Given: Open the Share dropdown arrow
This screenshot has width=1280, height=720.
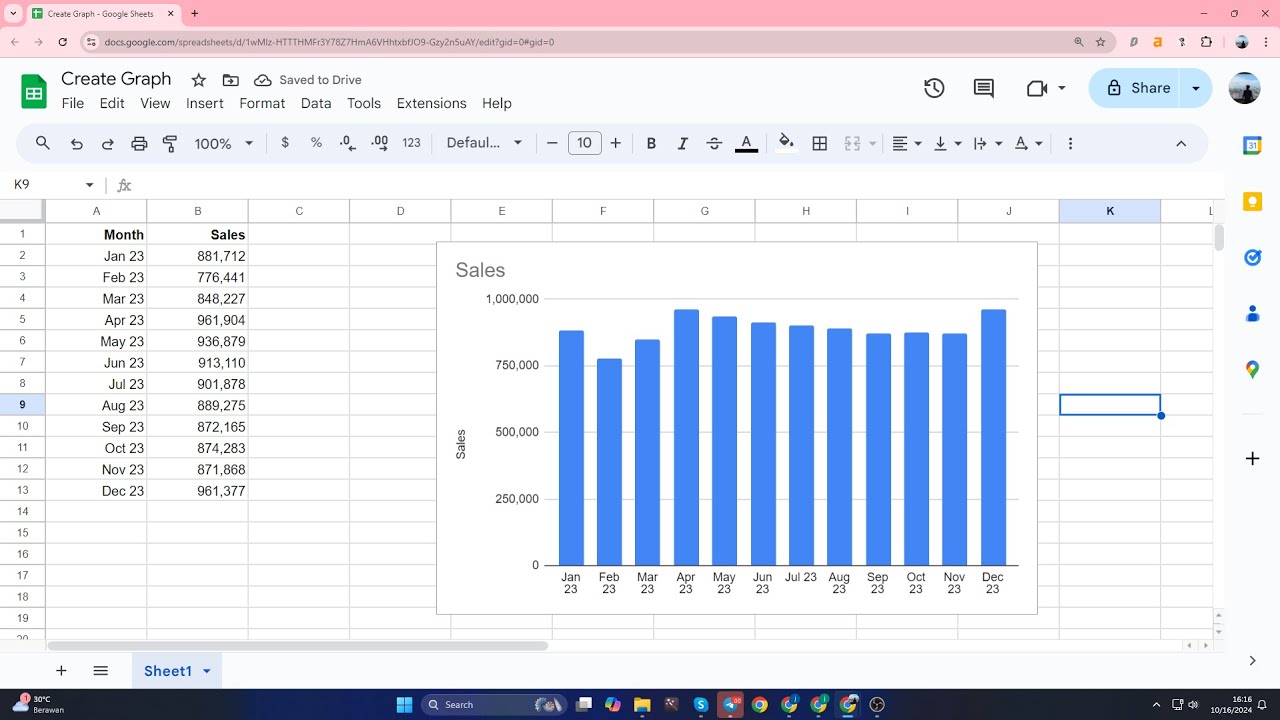Looking at the screenshot, I should pyautogui.click(x=1196, y=88).
